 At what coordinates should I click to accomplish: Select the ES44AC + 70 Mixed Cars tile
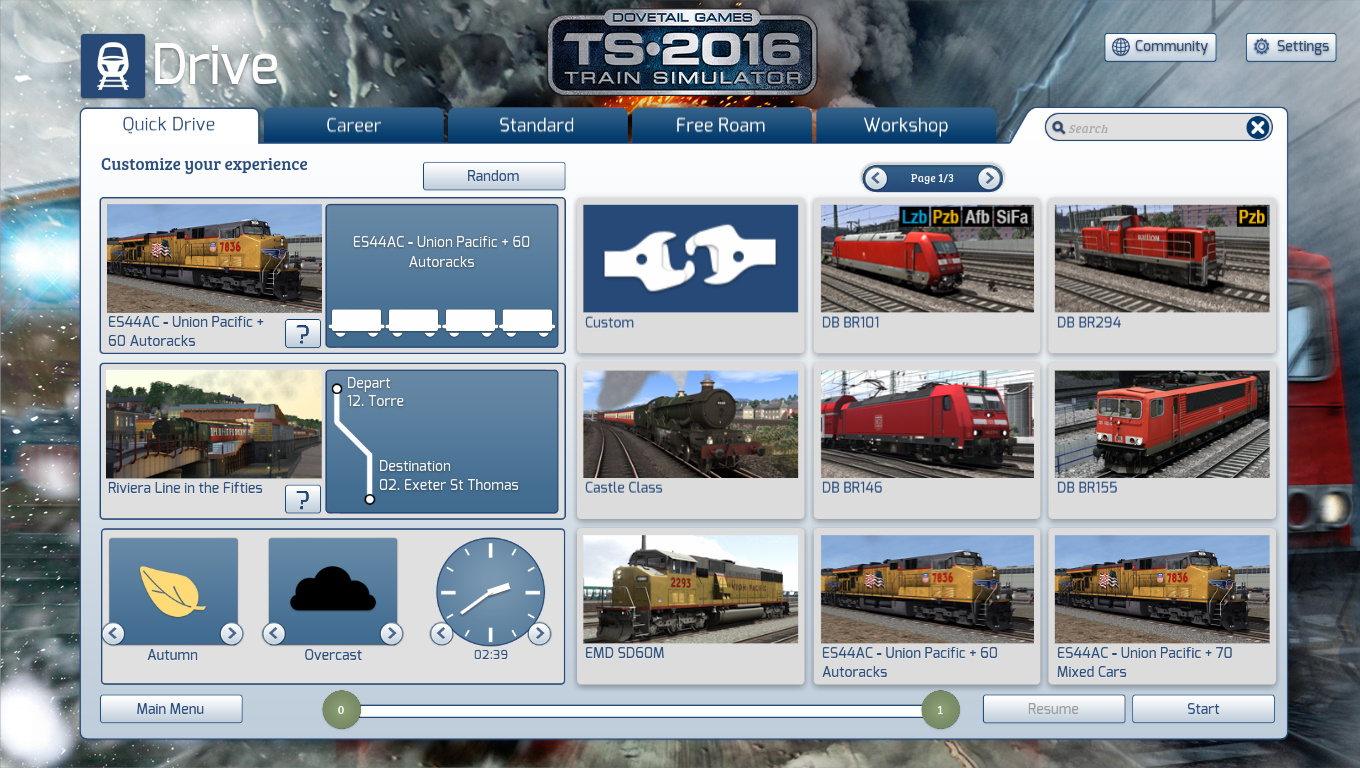pos(1162,607)
